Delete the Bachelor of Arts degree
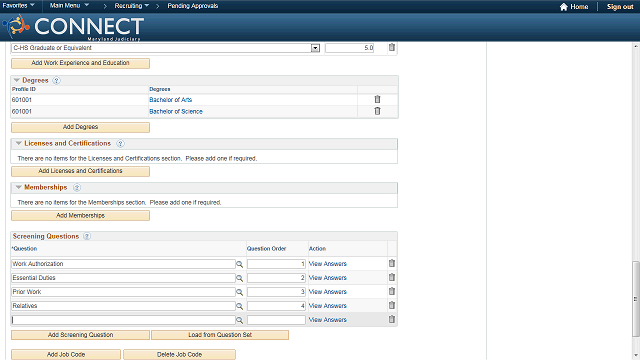640x360 pixels. click(x=378, y=99)
